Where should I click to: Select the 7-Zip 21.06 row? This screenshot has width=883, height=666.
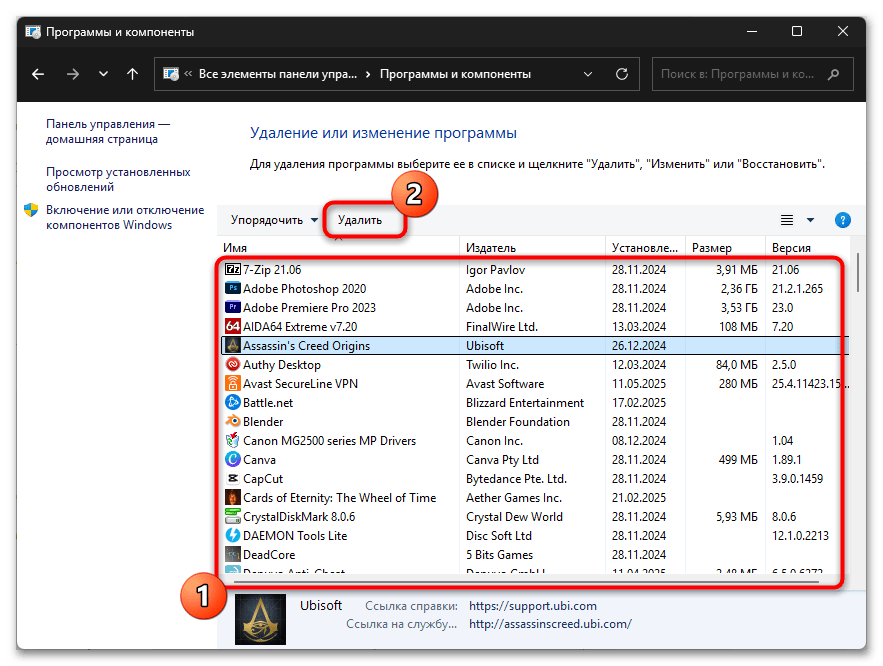coord(535,270)
